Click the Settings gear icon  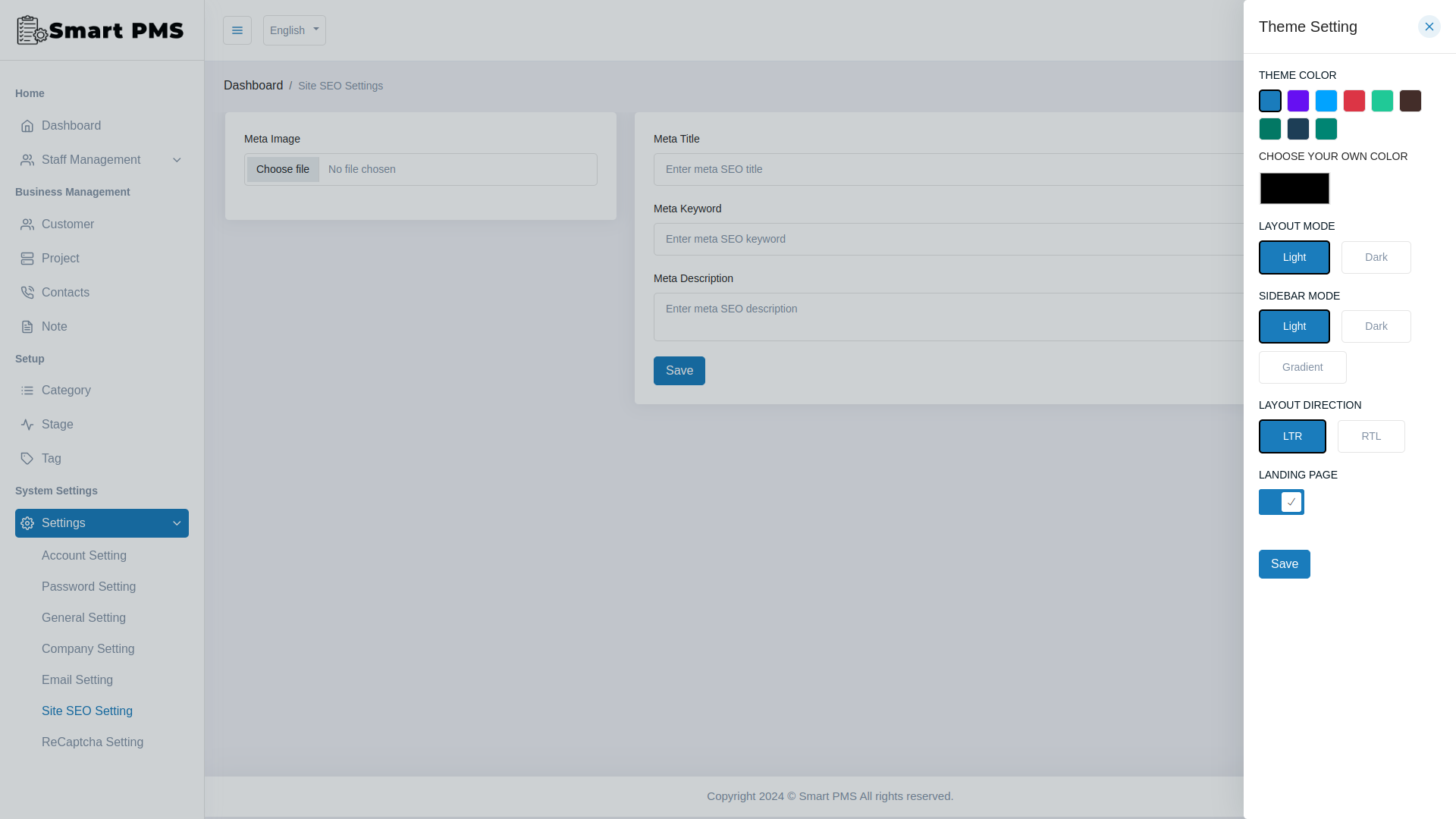tap(27, 522)
